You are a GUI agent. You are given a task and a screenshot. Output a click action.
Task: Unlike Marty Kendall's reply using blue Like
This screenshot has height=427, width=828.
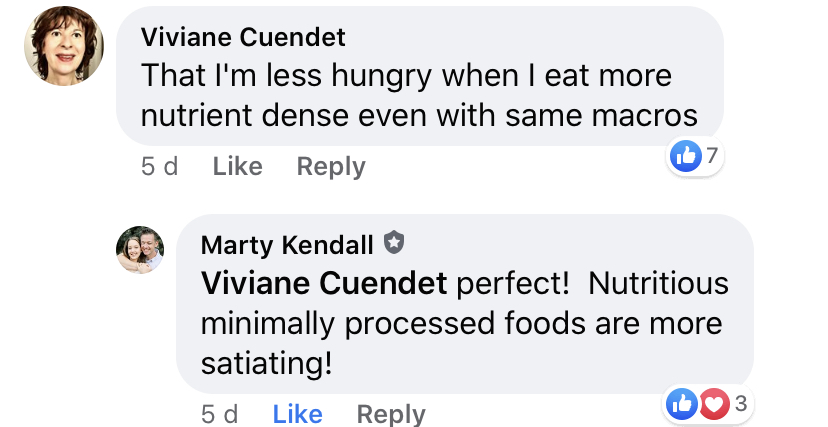(297, 414)
